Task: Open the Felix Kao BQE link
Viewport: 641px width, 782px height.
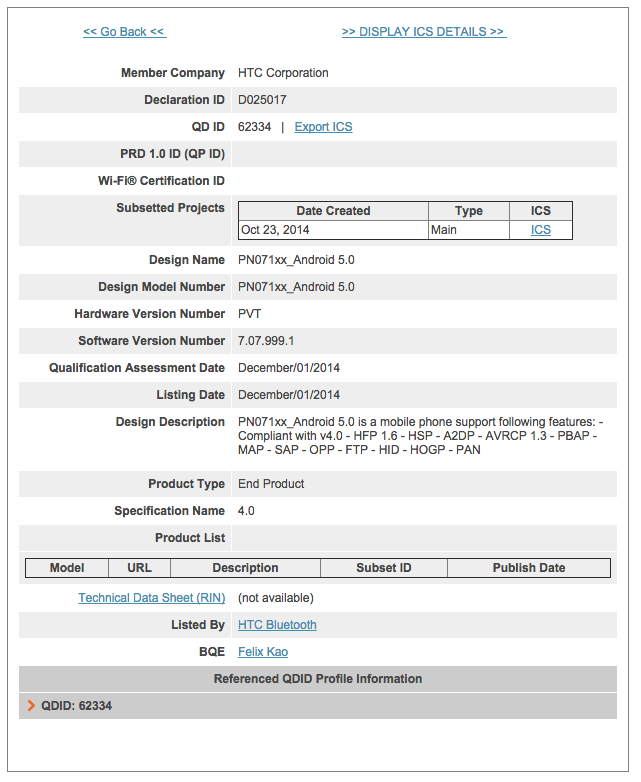Action: pos(263,652)
